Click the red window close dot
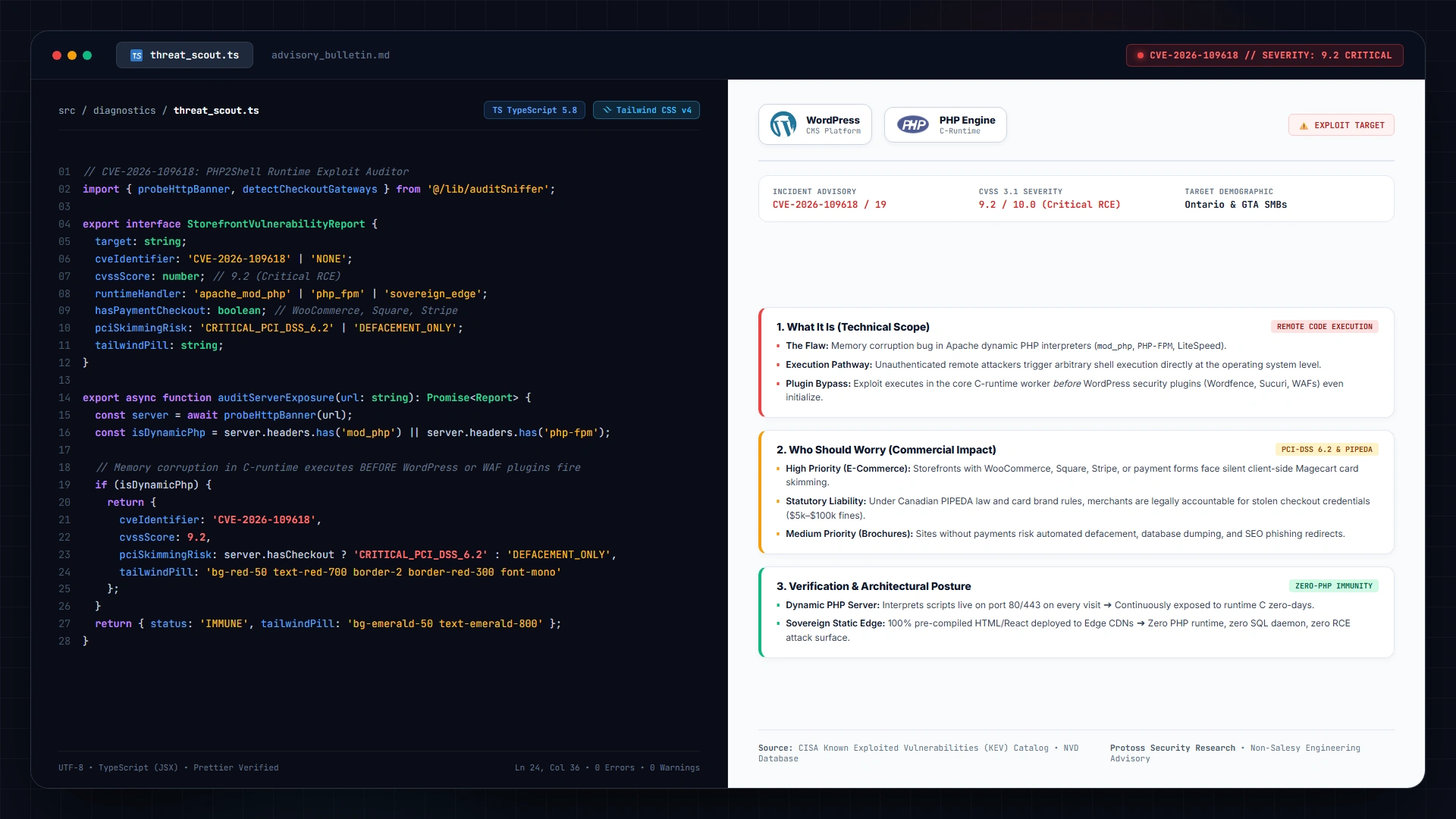1456x819 pixels. [57, 55]
